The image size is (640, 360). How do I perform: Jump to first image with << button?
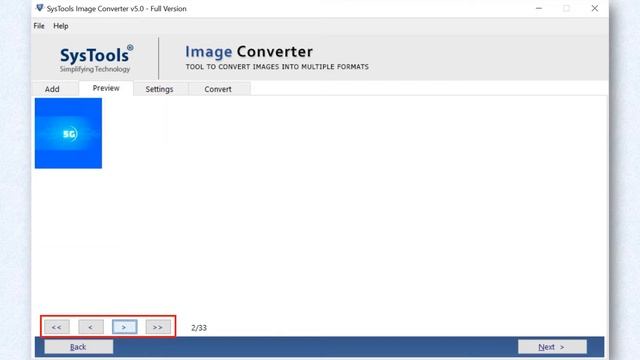pos(56,327)
